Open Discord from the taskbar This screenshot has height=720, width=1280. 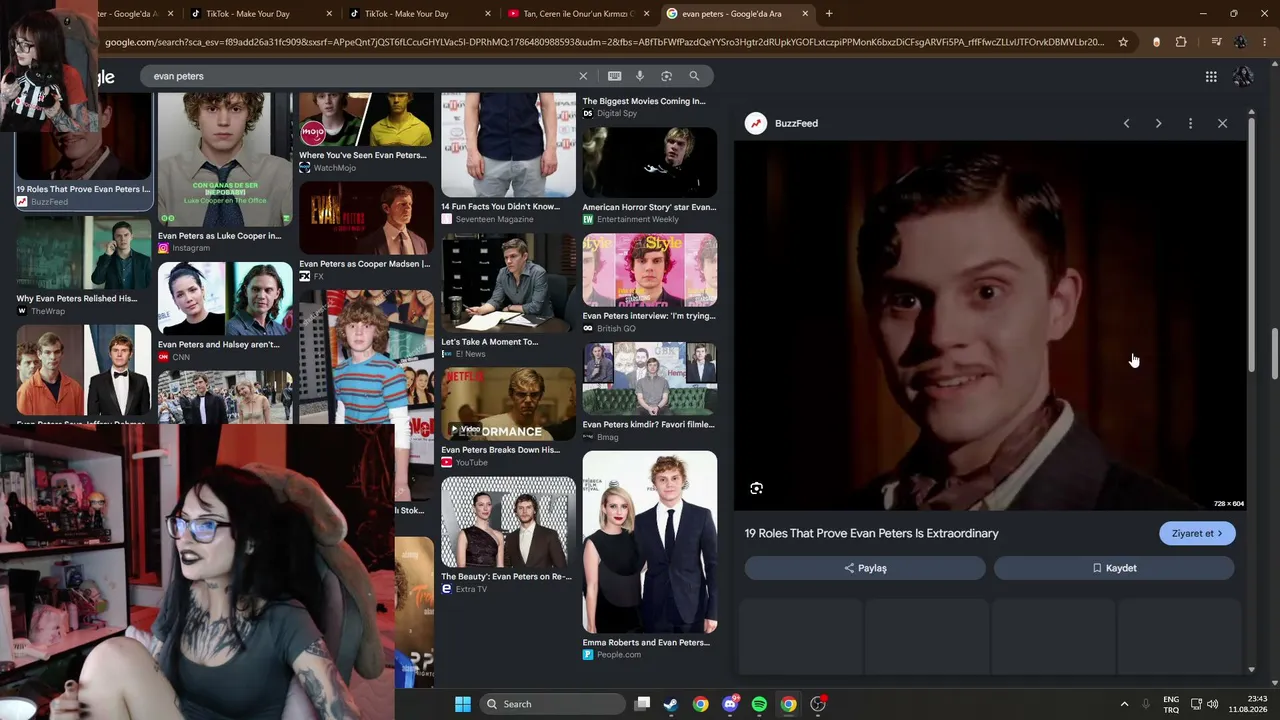point(730,704)
